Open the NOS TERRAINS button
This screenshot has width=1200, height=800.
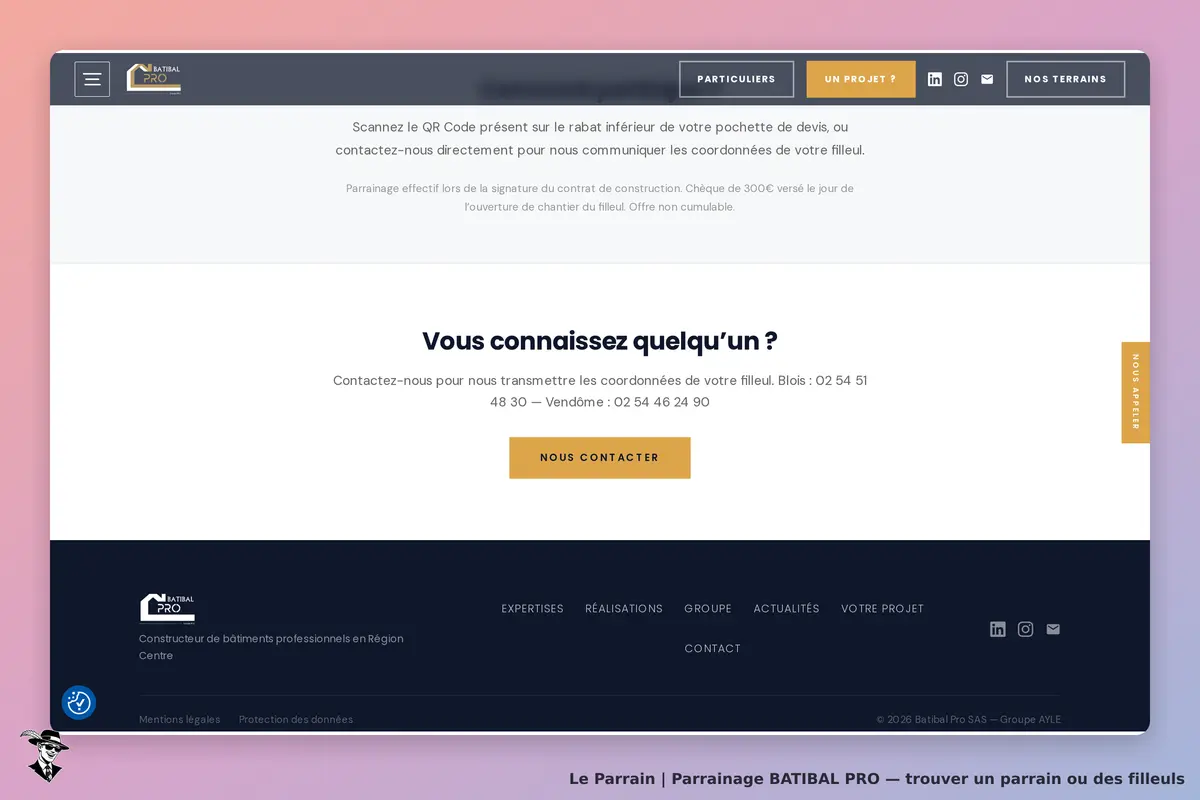(x=1065, y=79)
